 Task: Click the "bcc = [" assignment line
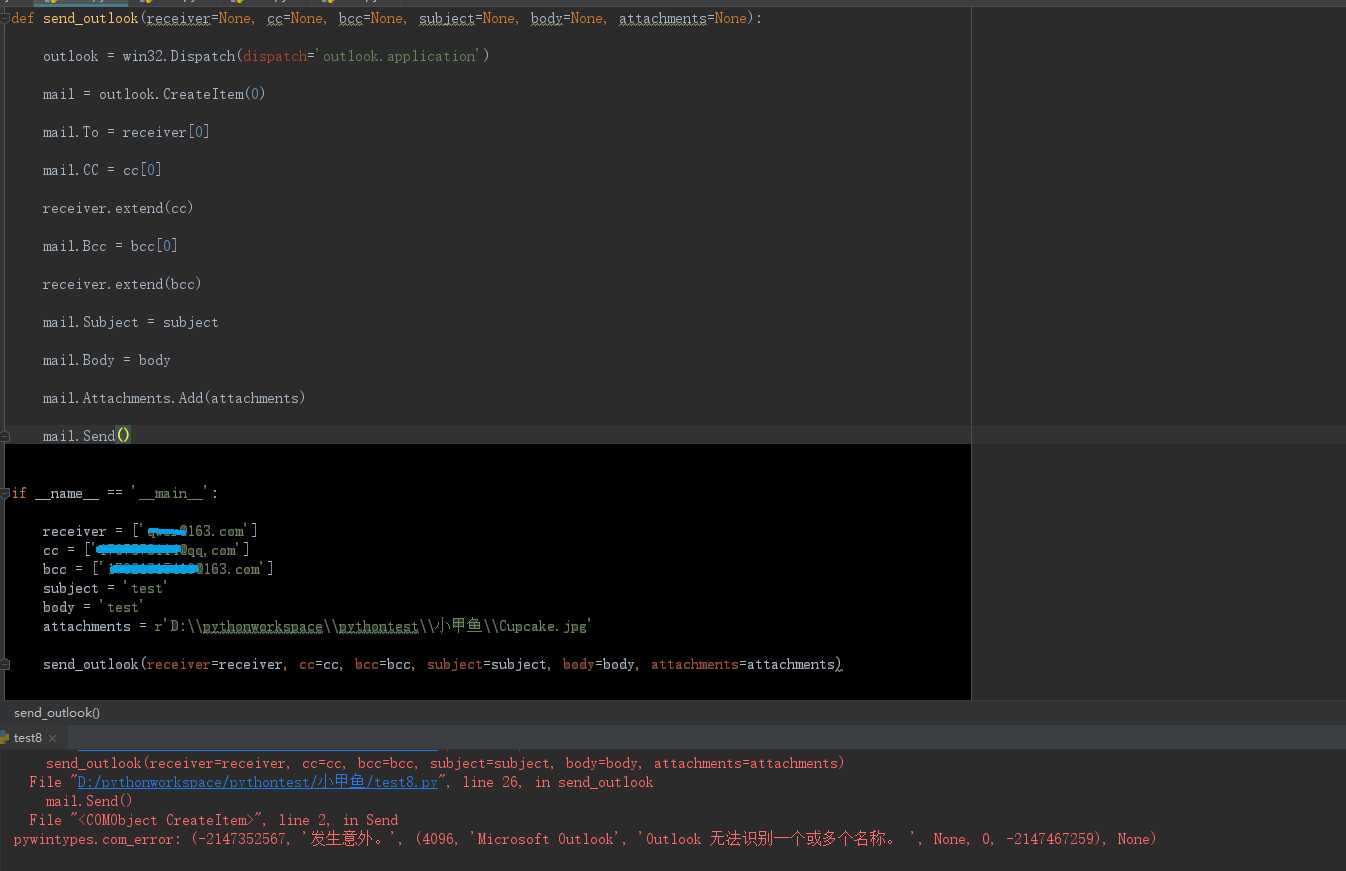[x=158, y=569]
